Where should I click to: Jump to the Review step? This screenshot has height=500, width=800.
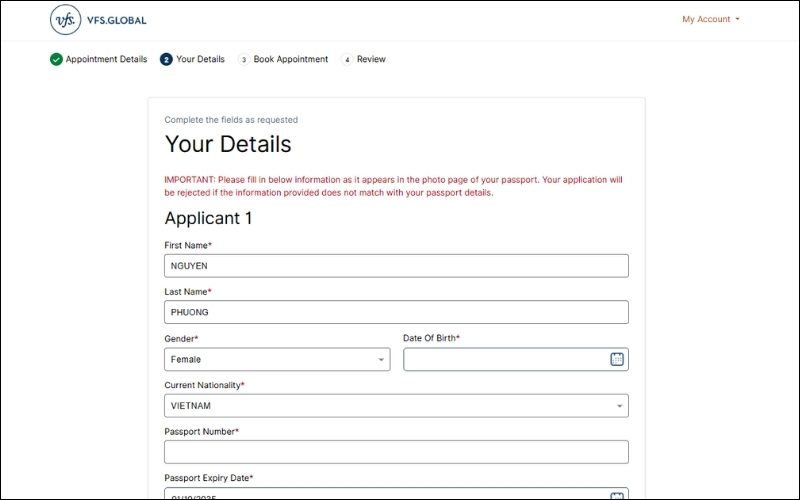(x=371, y=59)
